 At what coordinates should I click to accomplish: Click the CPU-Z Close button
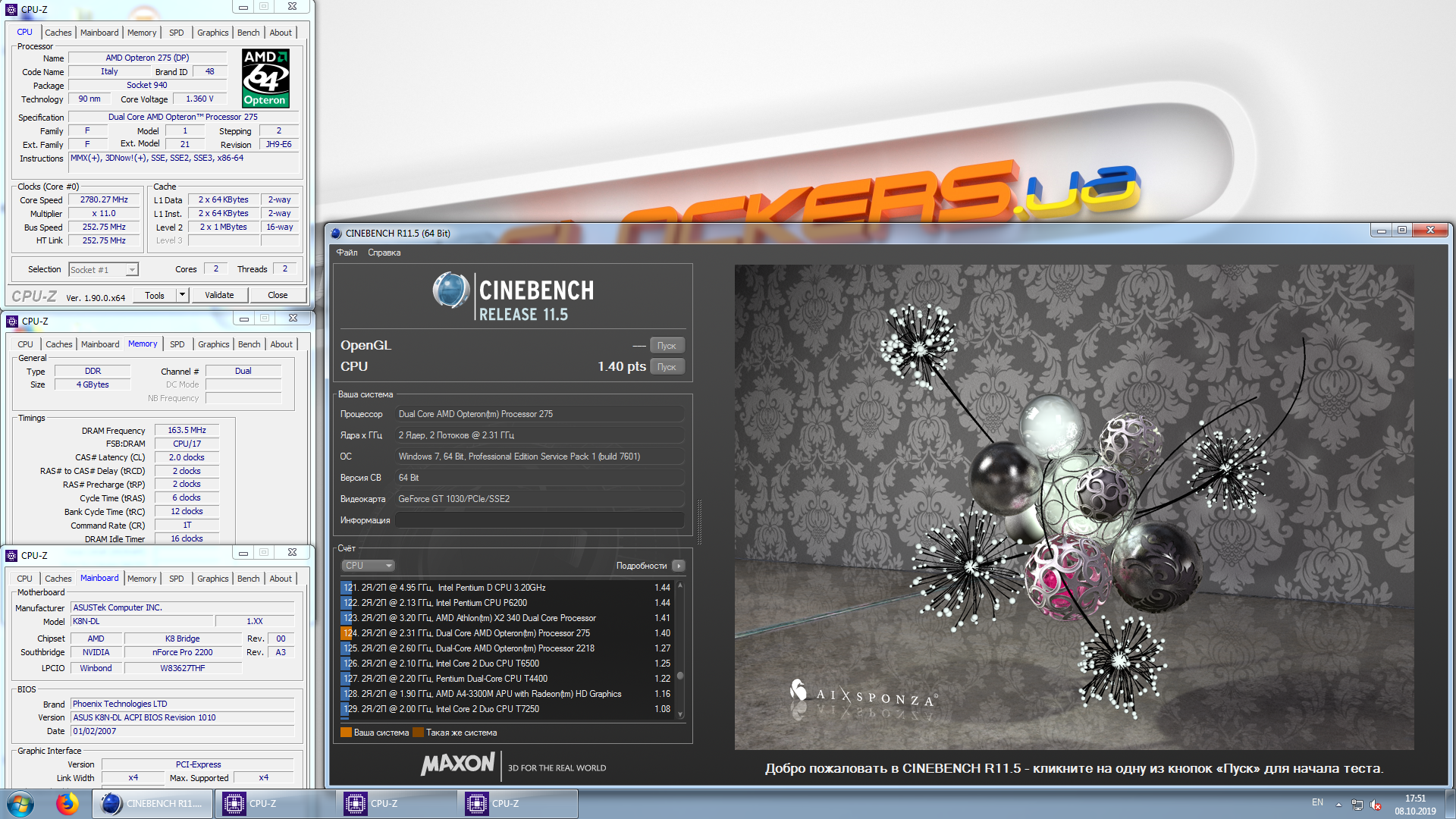click(278, 295)
